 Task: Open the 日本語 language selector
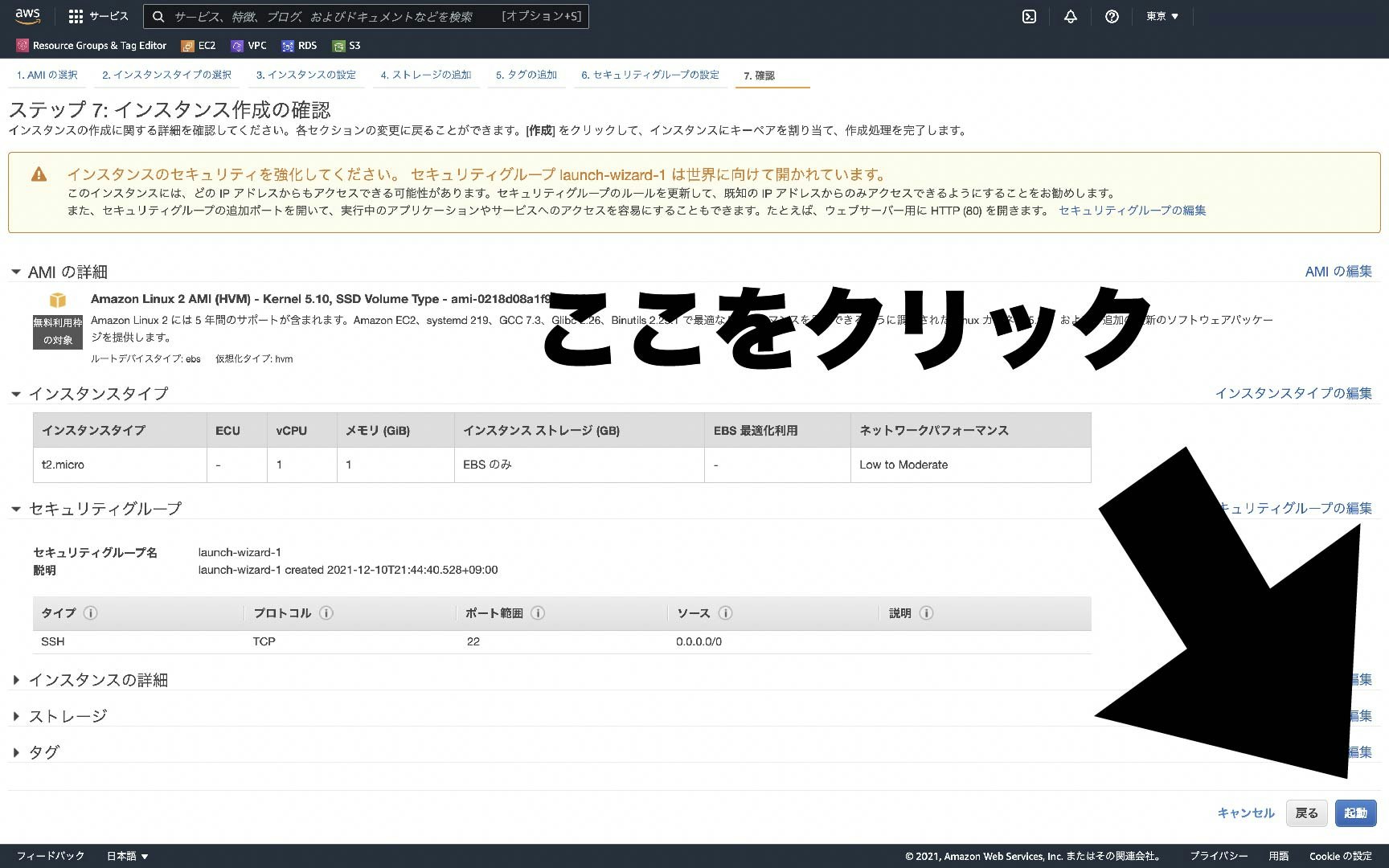tap(128, 856)
